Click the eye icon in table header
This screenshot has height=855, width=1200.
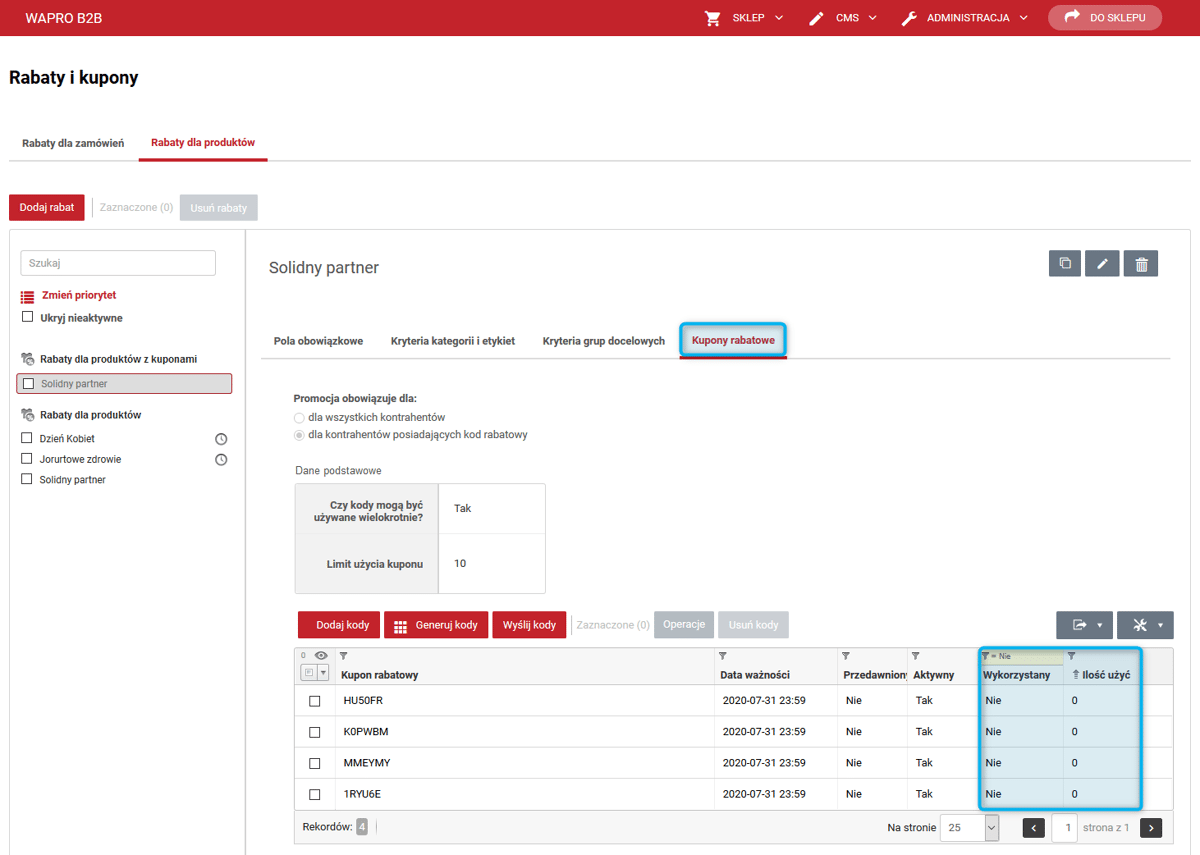tap(321, 656)
